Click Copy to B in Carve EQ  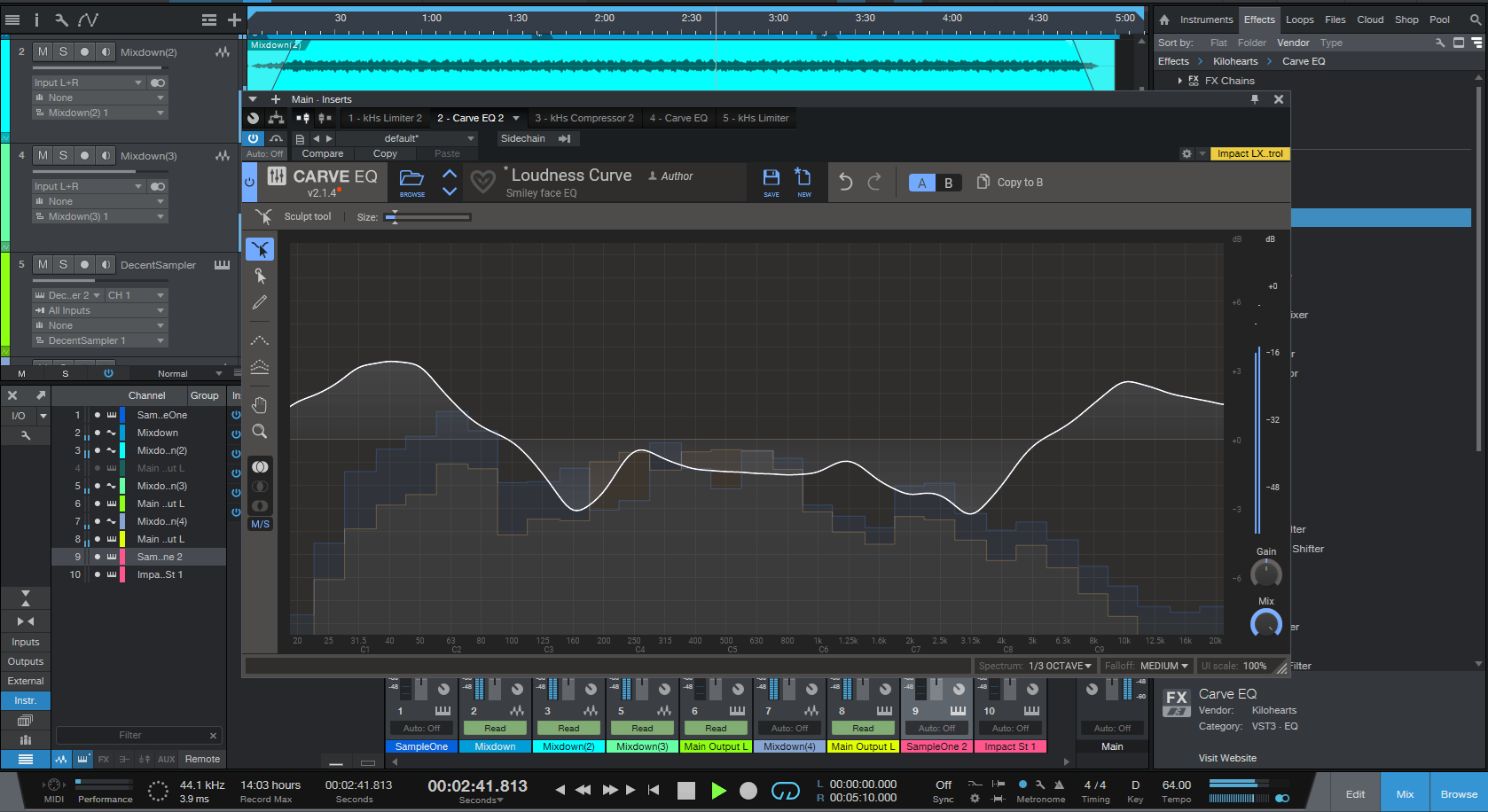pos(1009,182)
